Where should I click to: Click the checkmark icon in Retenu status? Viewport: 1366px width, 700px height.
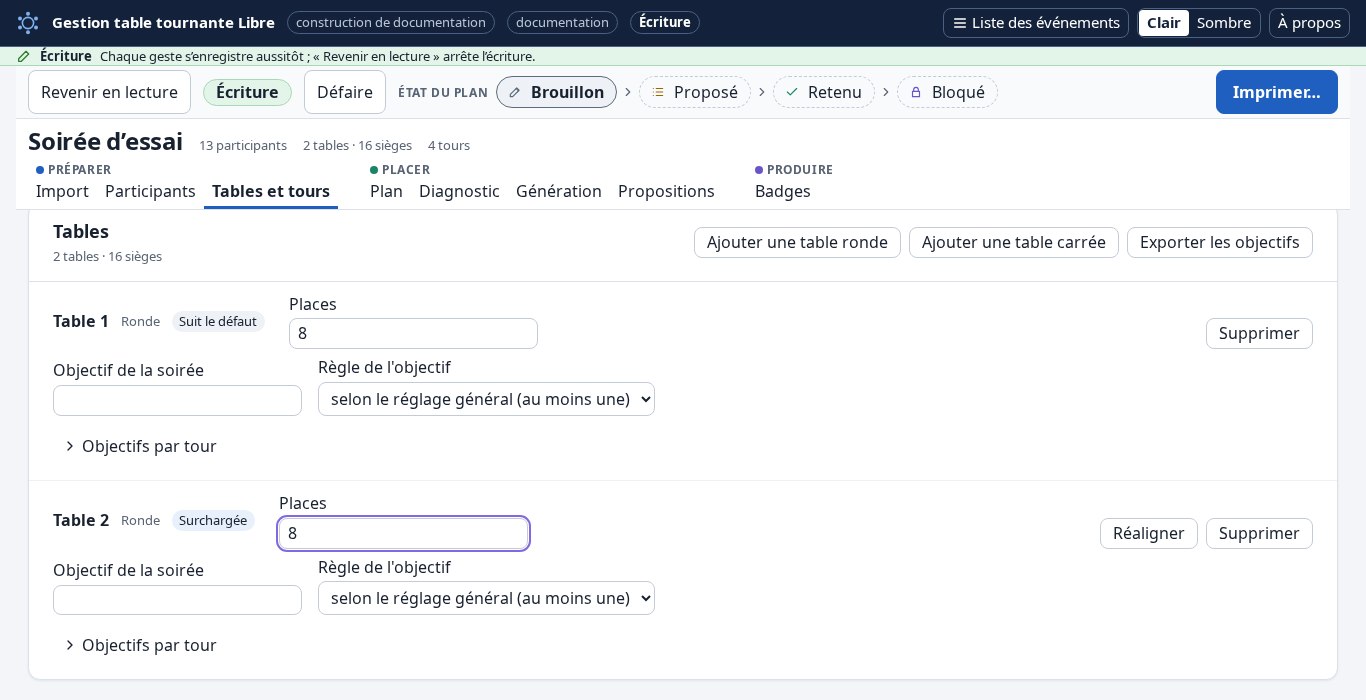792,92
